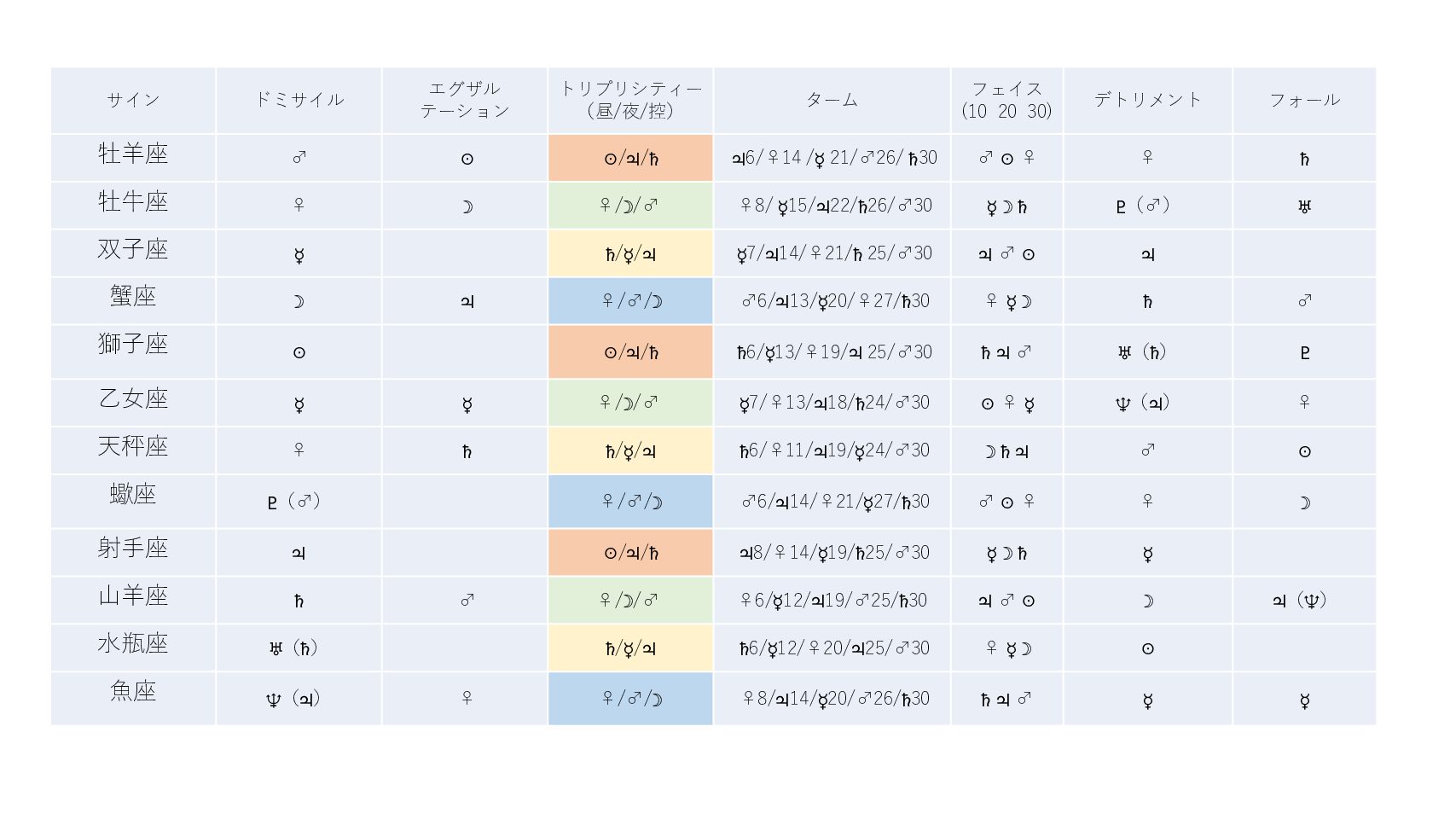Click the term cell in the 射手座 row
This screenshot has width=1456, height=819.
point(832,553)
